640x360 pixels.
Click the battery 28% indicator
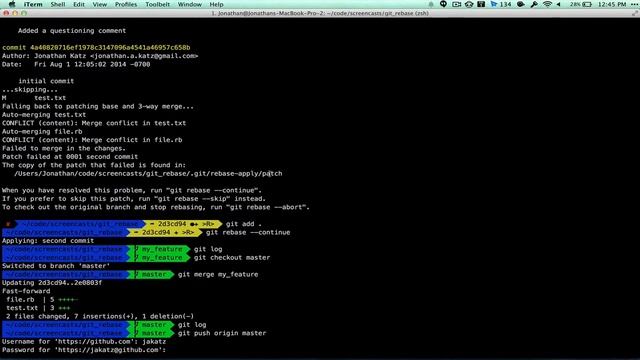(x=580, y=4)
